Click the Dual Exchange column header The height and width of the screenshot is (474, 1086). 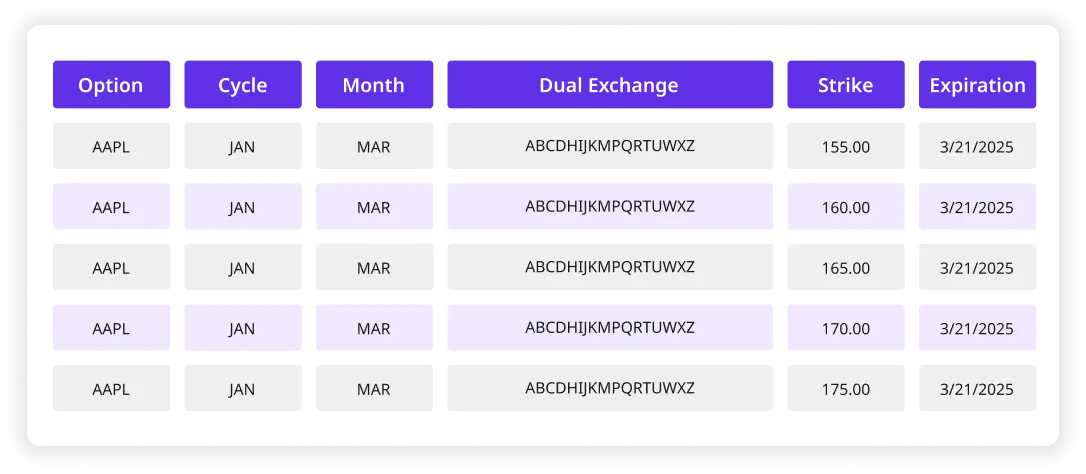point(610,85)
